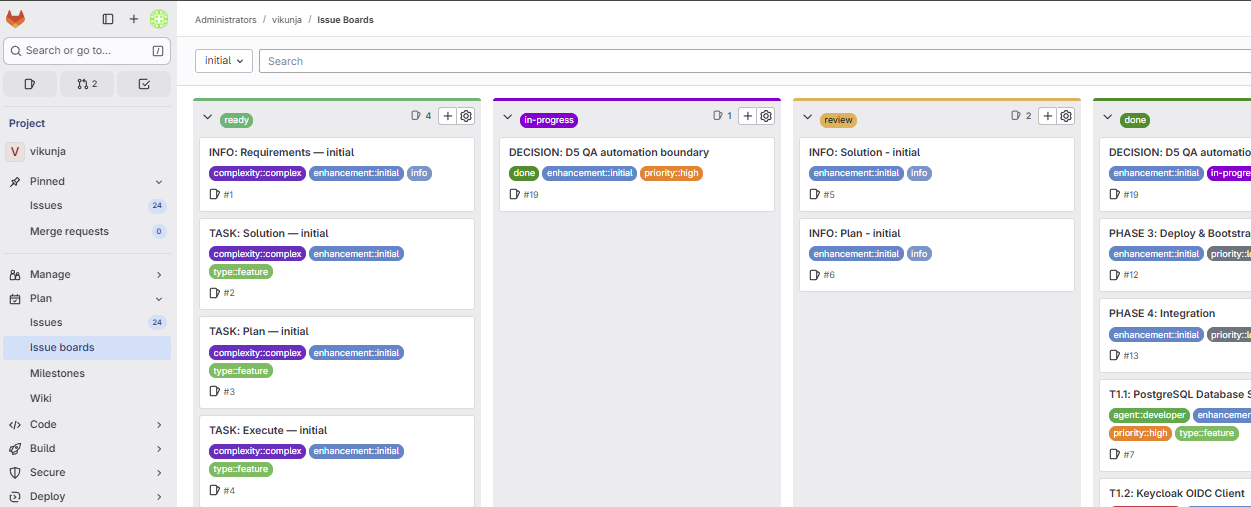Viewport: 1251px width, 507px height.
Task: Open review list settings gear
Action: pos(1066,116)
